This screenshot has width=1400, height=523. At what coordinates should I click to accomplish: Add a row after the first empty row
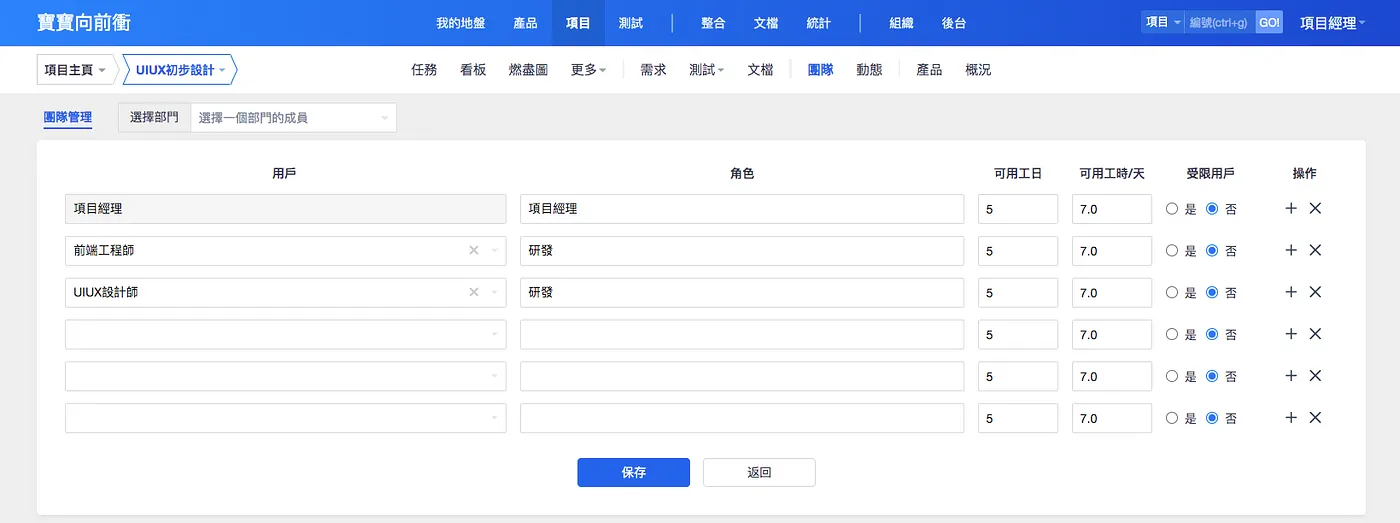(1291, 334)
